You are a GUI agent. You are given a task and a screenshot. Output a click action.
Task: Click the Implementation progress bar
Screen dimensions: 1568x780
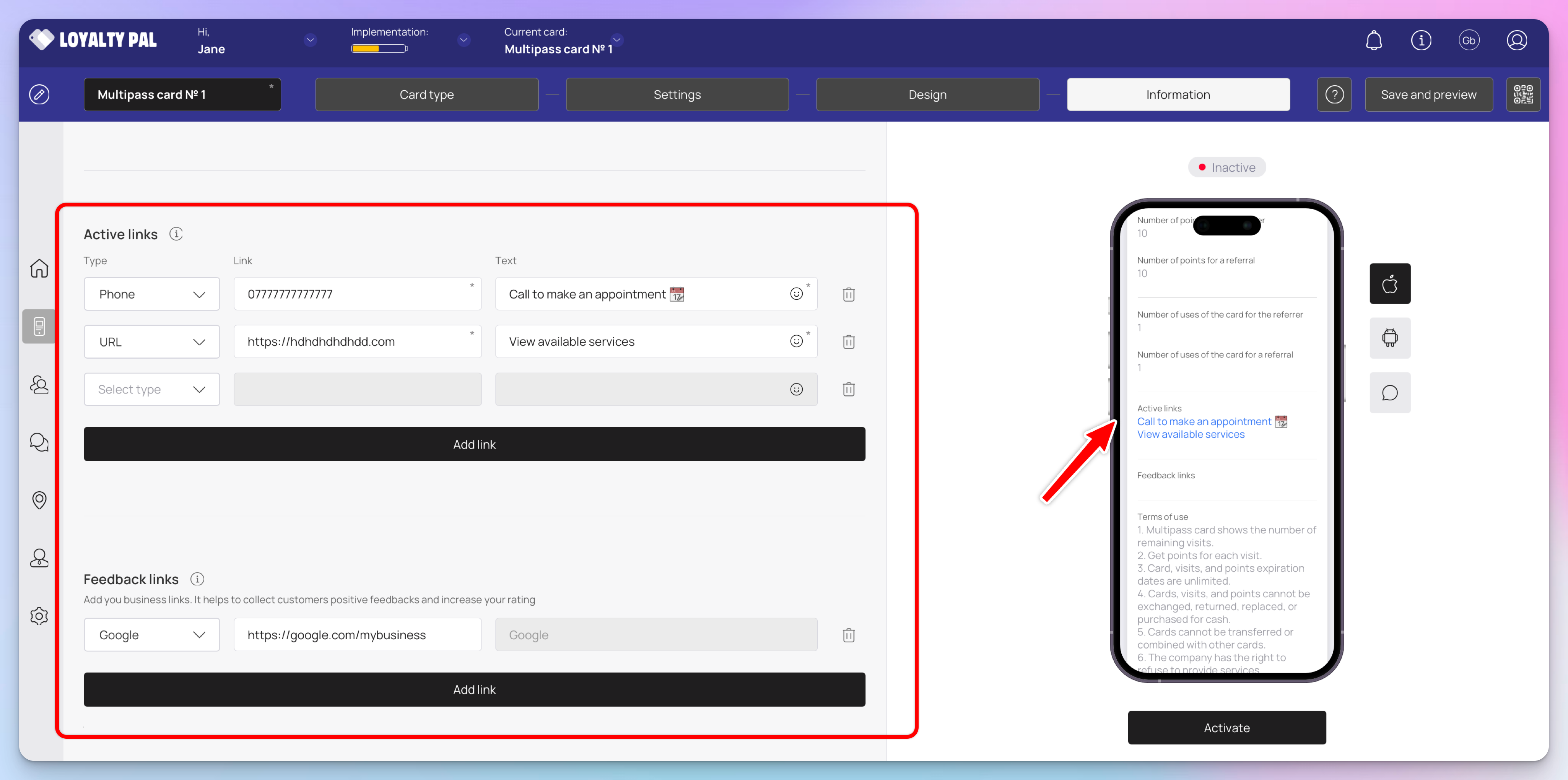pos(379,49)
